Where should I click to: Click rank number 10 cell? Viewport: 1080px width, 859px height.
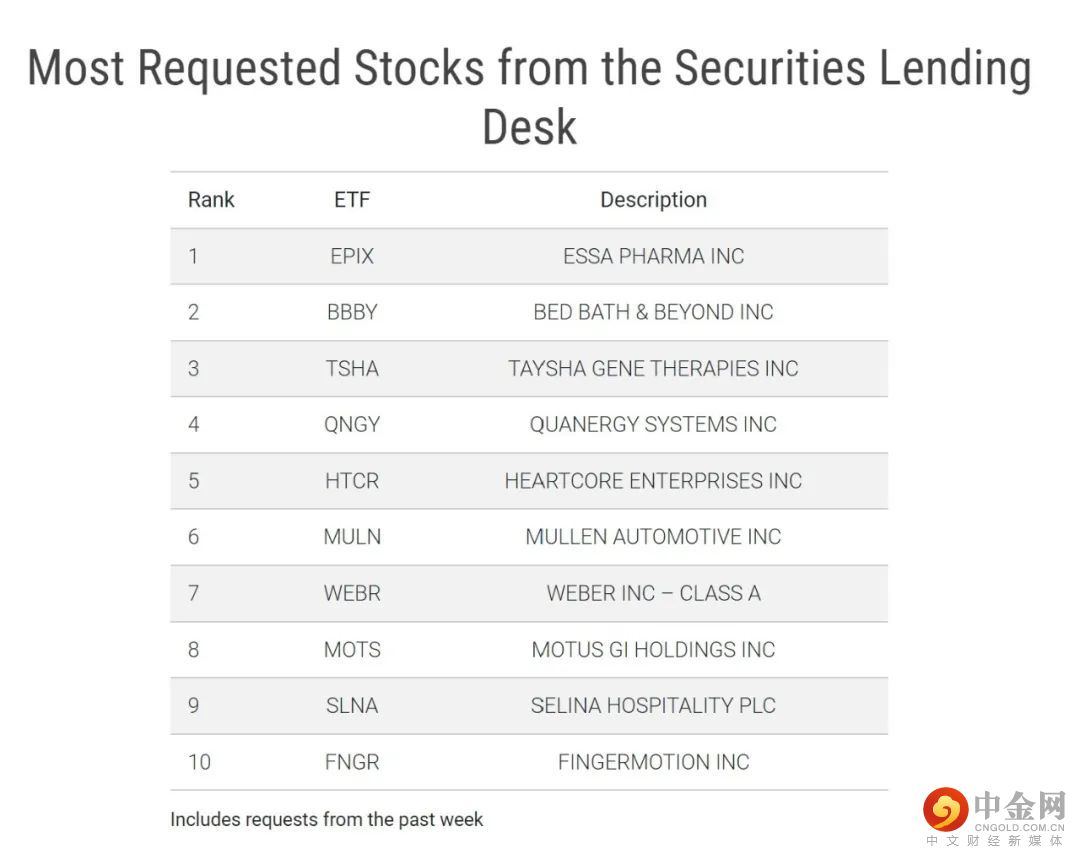[199, 762]
